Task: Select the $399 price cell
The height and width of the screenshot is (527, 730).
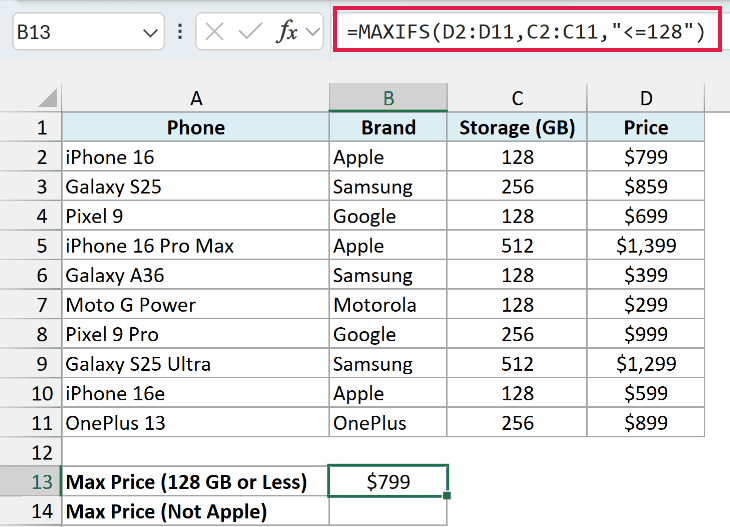Action: coord(646,275)
